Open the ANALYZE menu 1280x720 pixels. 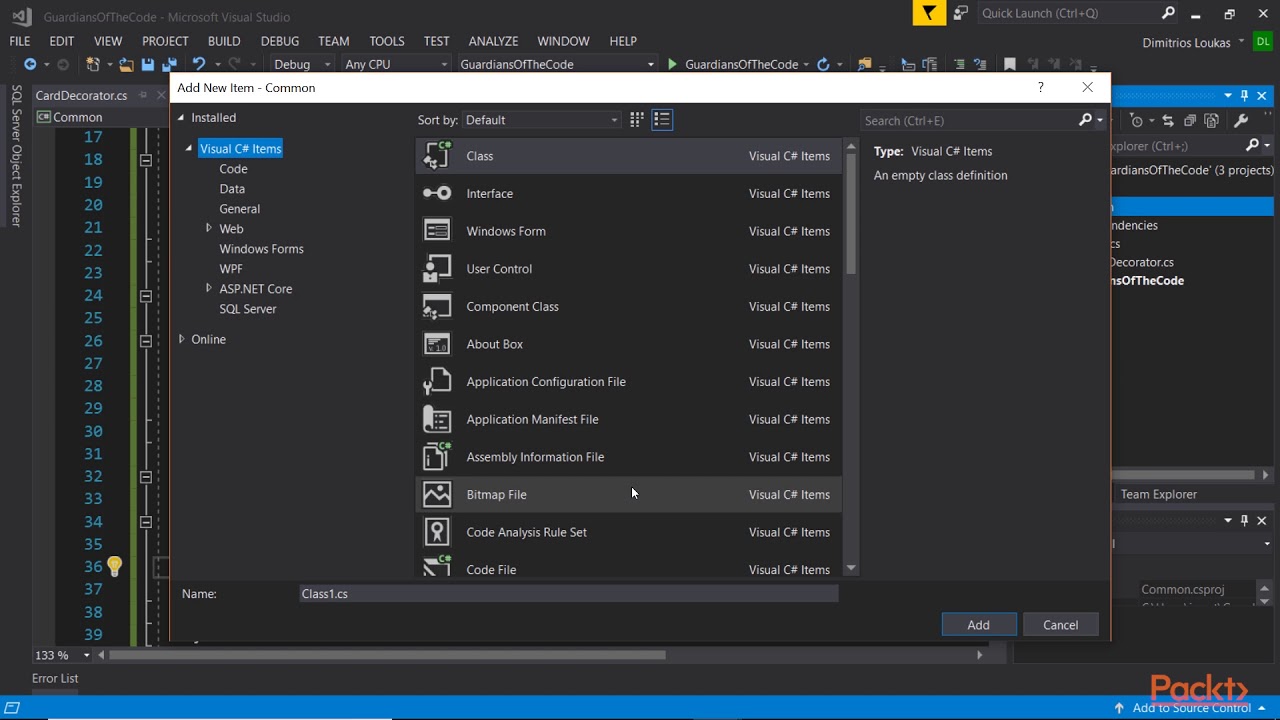(x=493, y=41)
